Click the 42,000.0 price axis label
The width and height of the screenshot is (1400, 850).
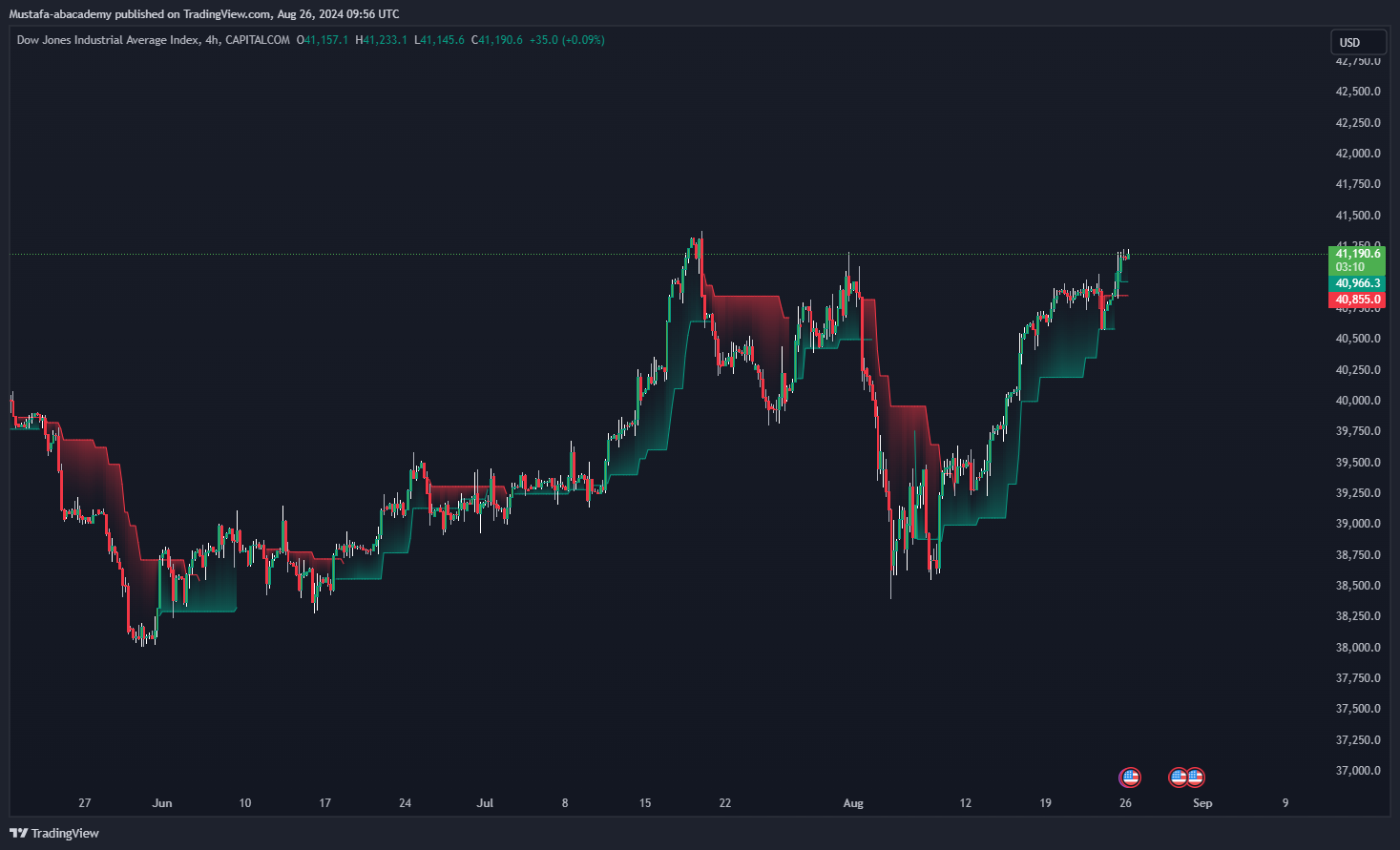[1358, 154]
